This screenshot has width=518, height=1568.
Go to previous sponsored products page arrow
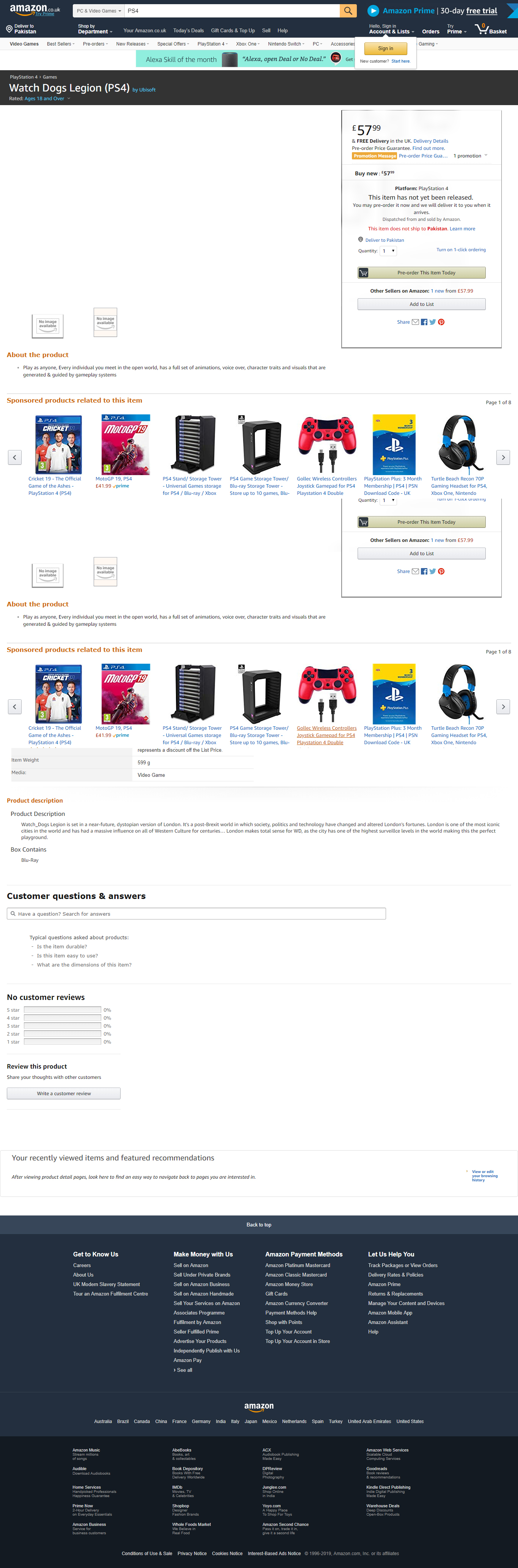tap(14, 457)
